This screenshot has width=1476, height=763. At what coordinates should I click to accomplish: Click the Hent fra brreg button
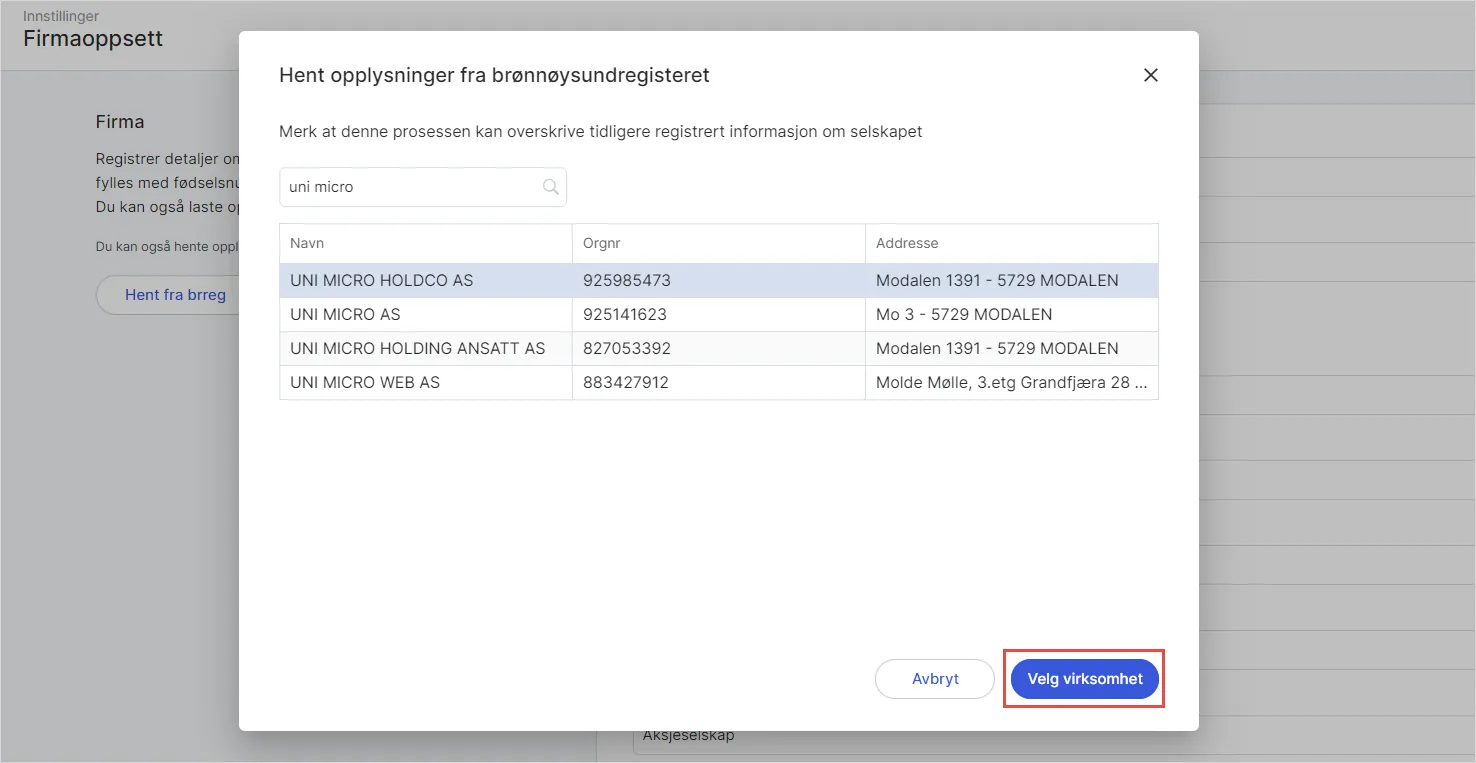pyautogui.click(x=176, y=294)
